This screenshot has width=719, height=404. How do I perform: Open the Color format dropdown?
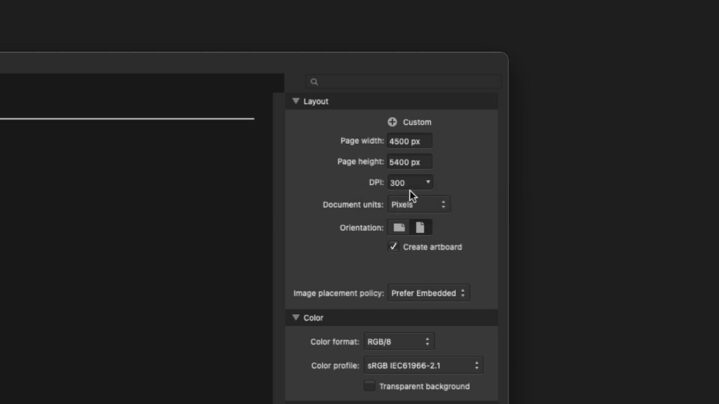click(x=399, y=342)
